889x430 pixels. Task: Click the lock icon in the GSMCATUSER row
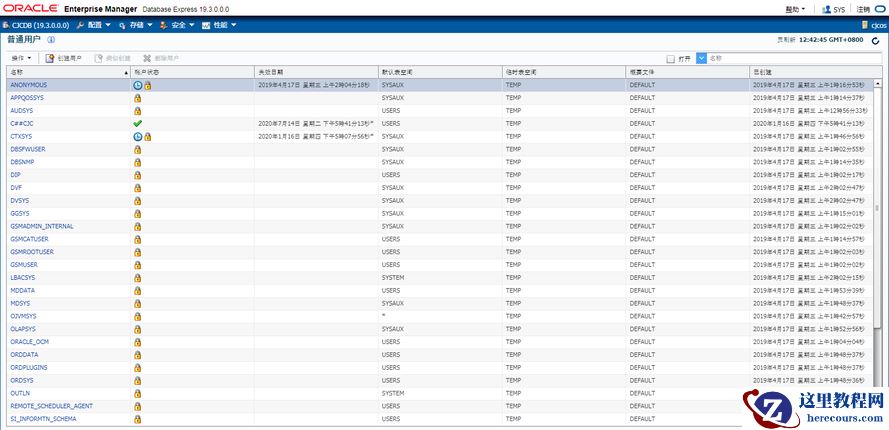[x=137, y=239]
